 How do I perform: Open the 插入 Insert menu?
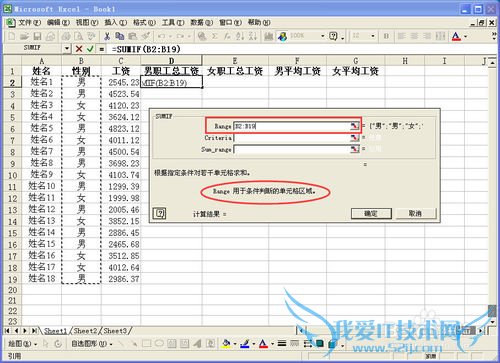[115, 23]
